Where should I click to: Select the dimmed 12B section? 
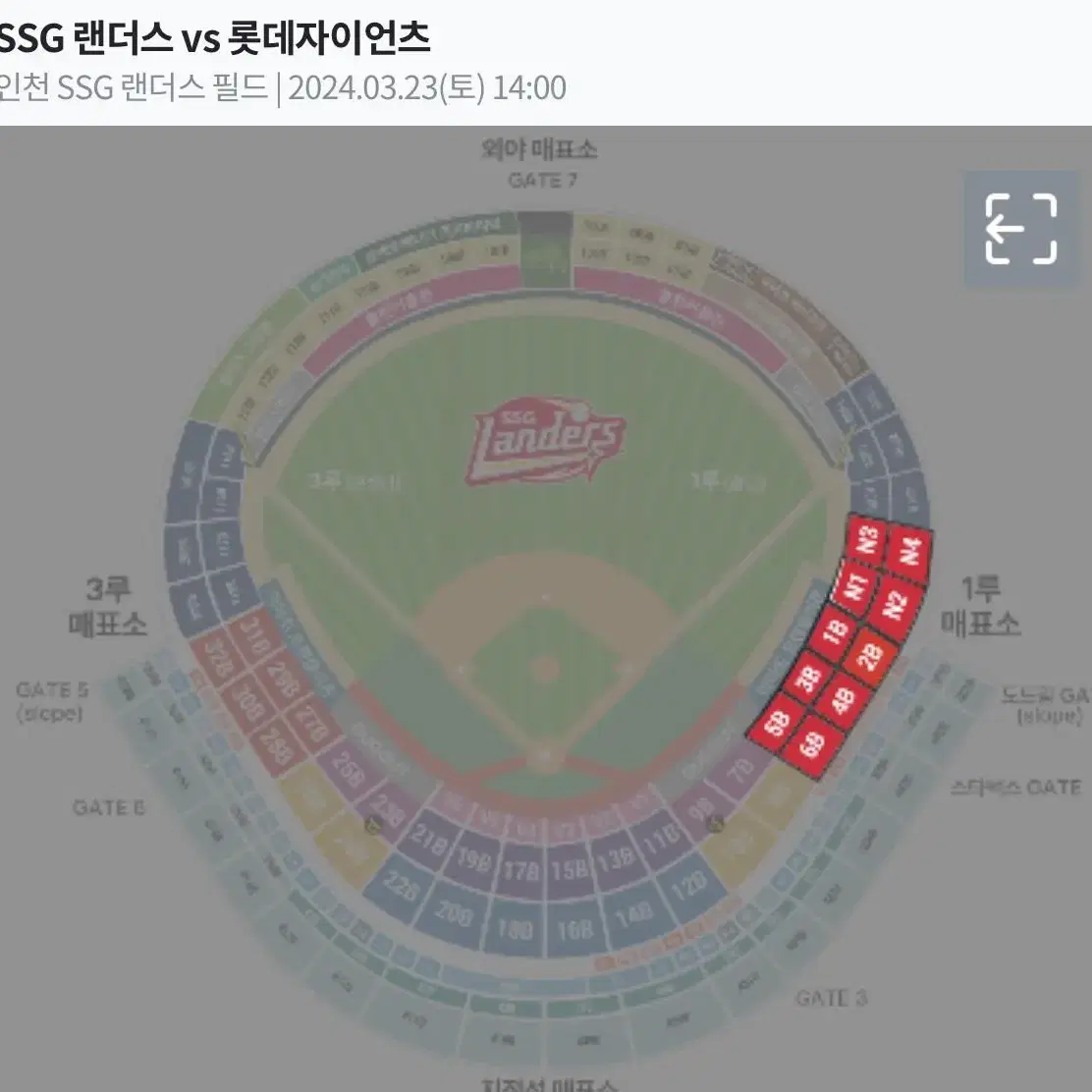tap(688, 888)
